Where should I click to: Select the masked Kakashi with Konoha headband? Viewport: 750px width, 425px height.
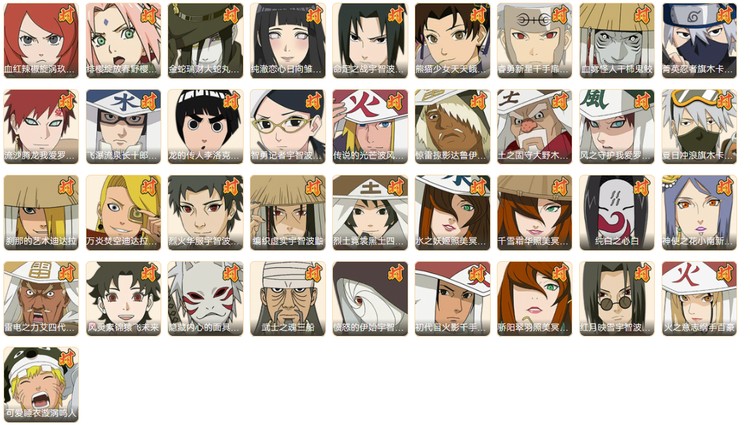(699, 40)
